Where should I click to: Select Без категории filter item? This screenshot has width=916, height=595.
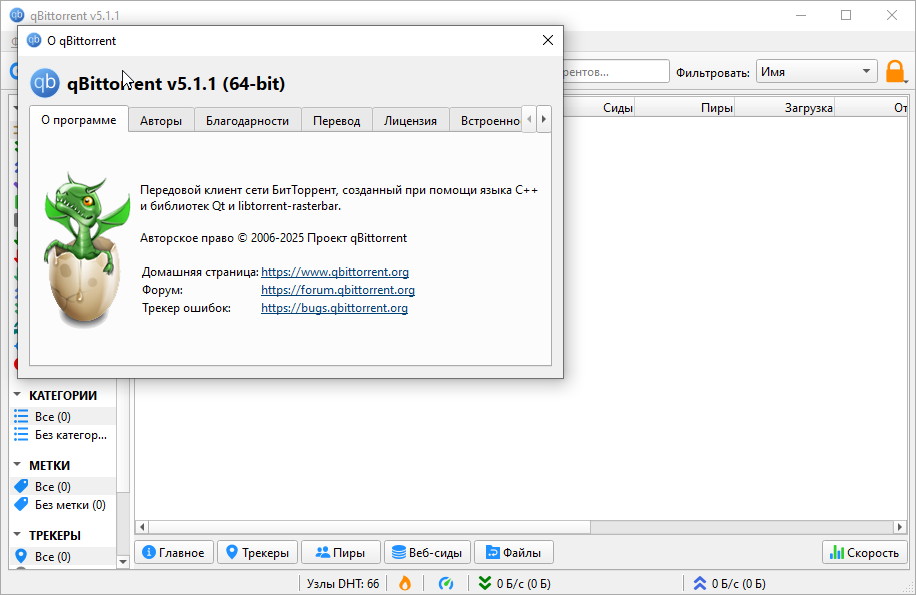[63, 435]
